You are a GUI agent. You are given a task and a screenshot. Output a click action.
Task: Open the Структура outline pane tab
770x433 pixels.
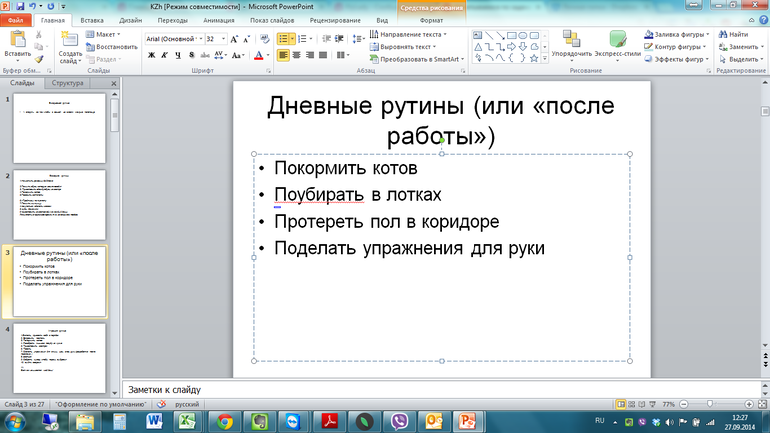68,84
